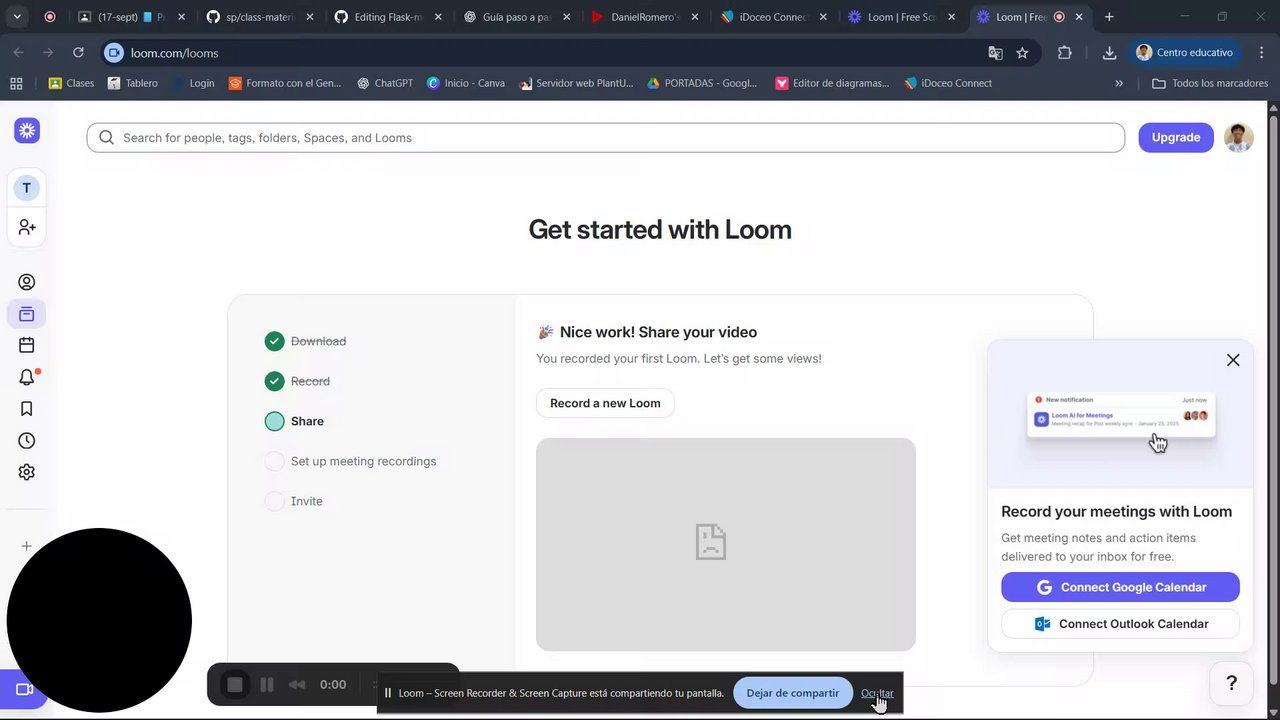
Task: Click Dejar de compartir button
Action: point(792,693)
